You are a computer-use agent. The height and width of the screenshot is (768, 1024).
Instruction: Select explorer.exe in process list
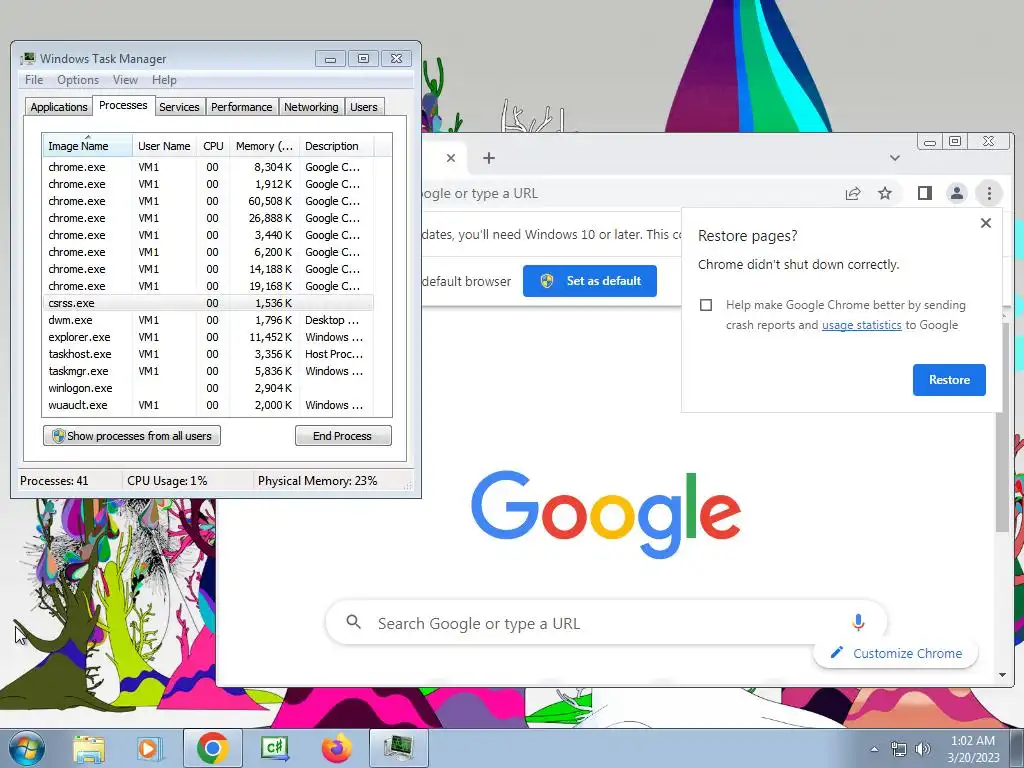(208, 337)
